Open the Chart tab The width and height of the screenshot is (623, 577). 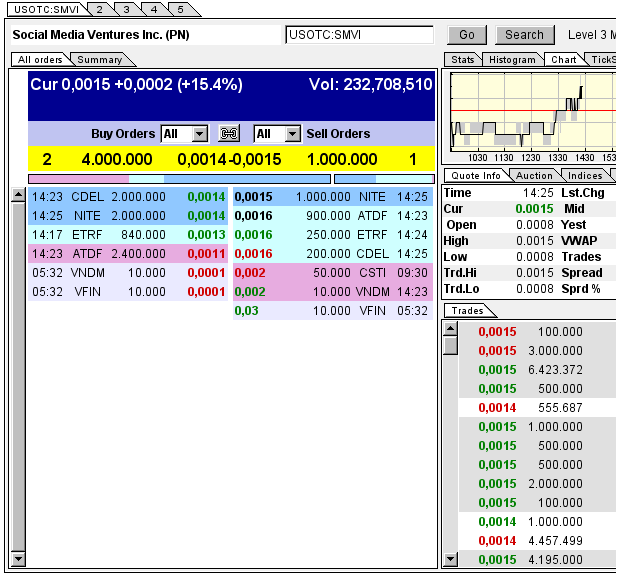(x=563, y=60)
